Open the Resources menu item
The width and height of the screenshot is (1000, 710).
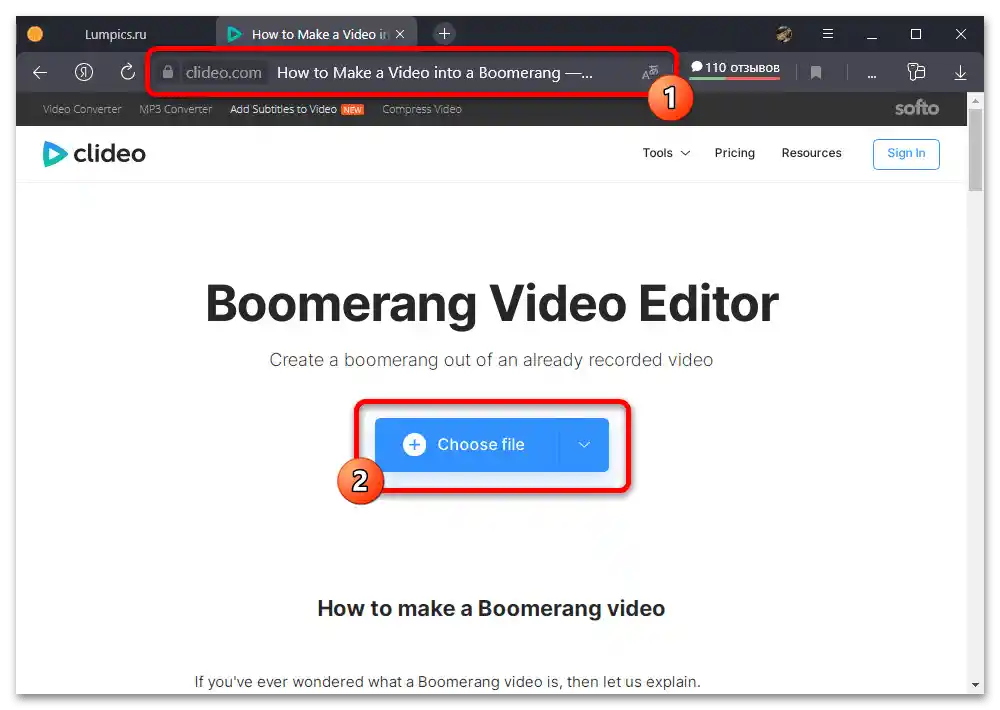click(811, 153)
